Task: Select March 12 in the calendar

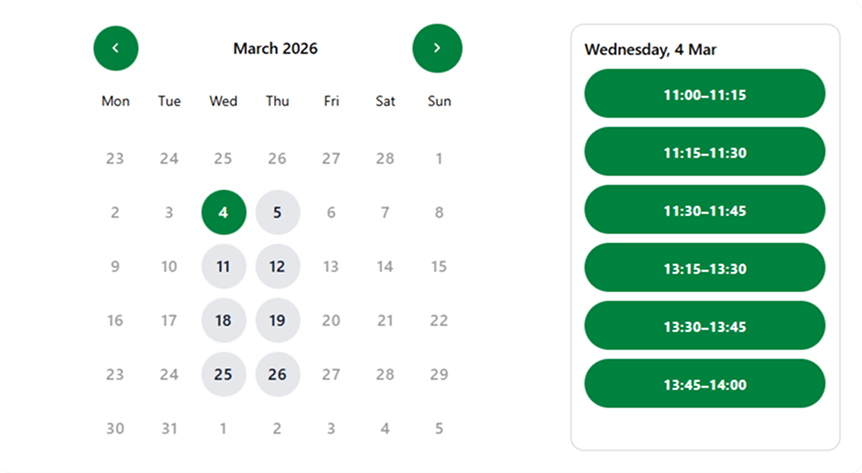Action: [278, 266]
